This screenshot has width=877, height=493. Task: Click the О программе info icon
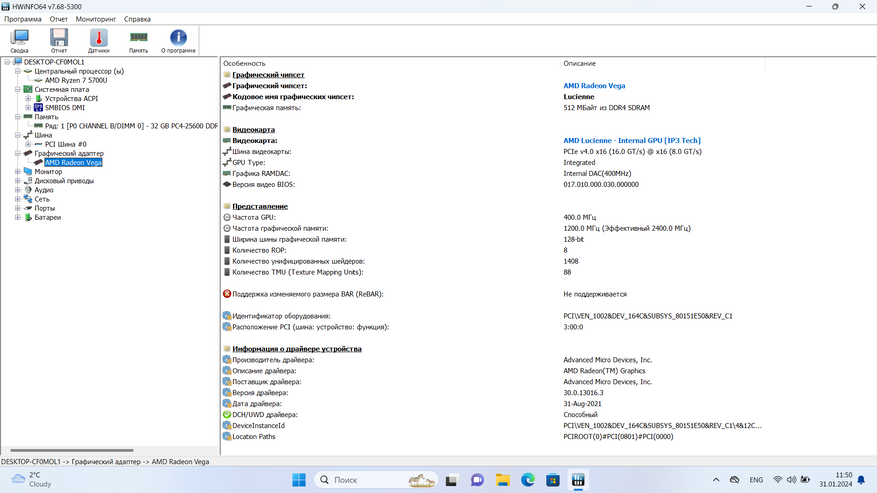[178, 41]
